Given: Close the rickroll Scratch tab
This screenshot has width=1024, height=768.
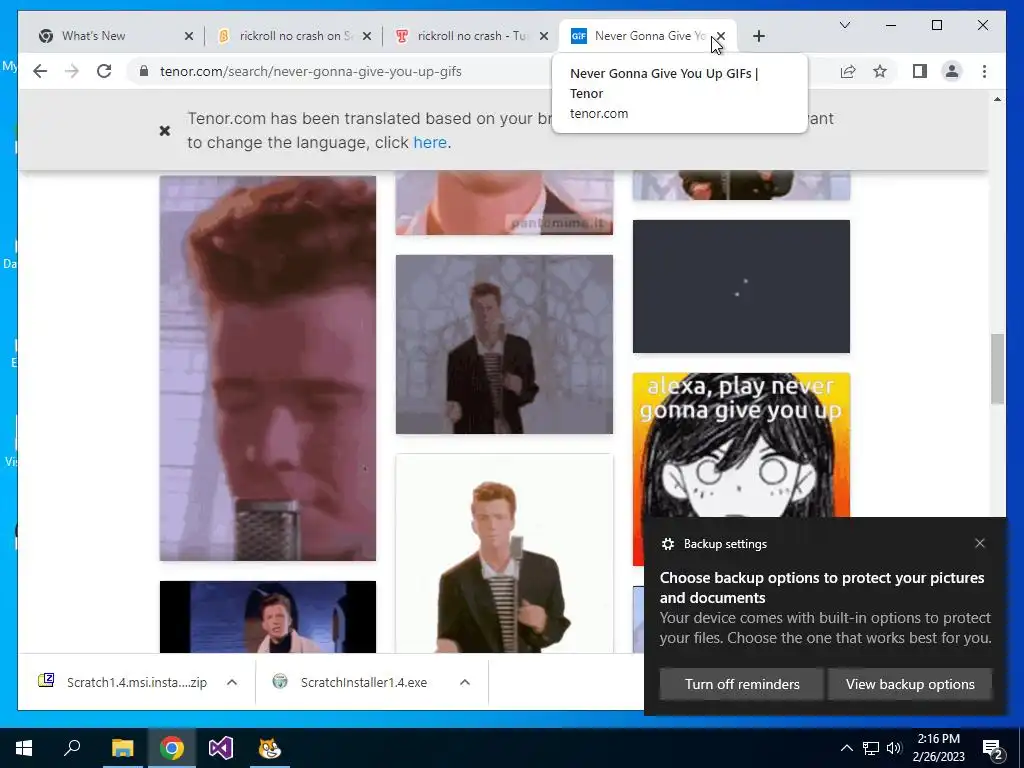Looking at the screenshot, I should click(367, 36).
